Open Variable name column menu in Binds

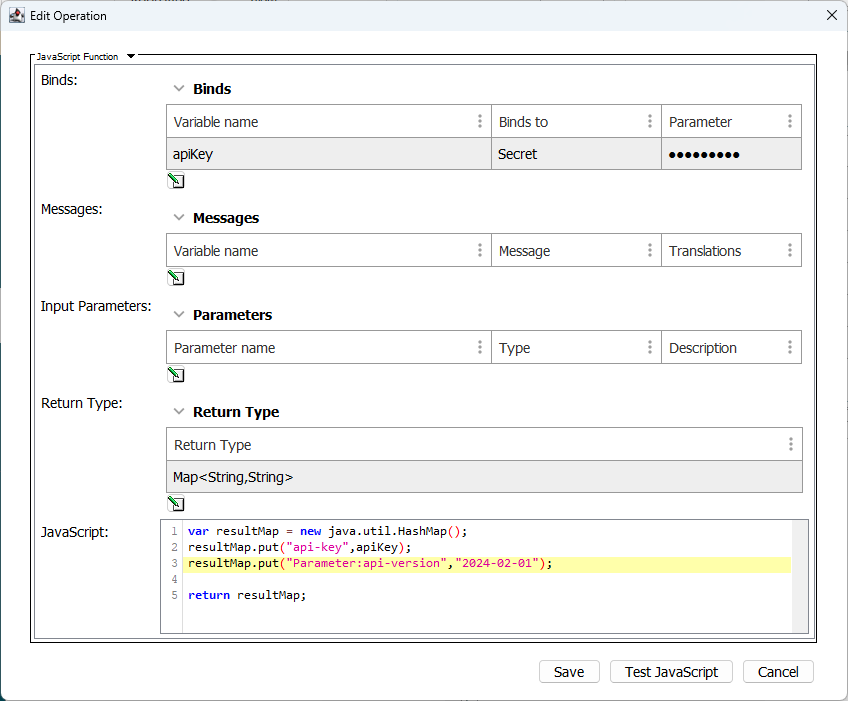(x=480, y=122)
